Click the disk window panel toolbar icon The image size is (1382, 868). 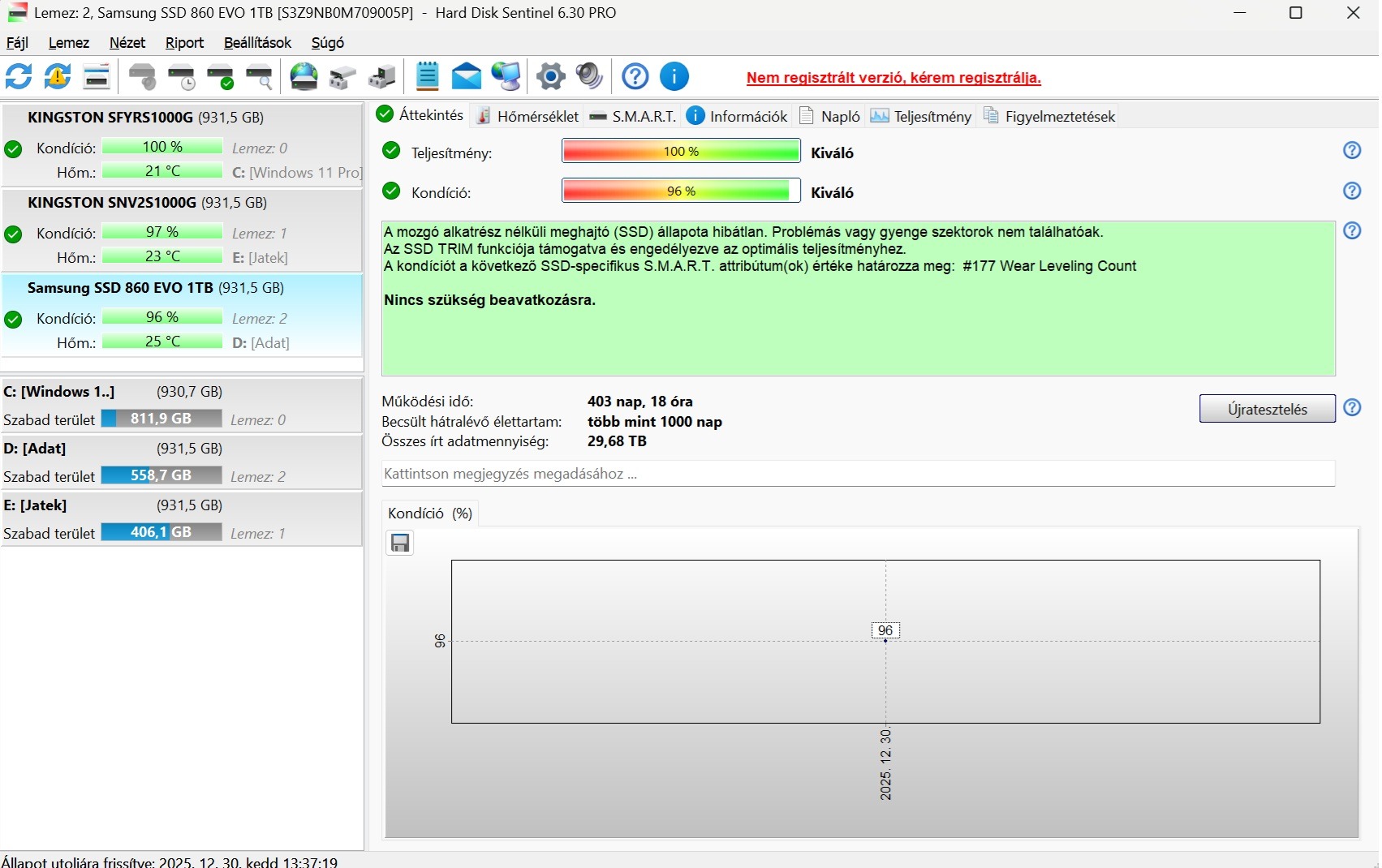(x=97, y=77)
